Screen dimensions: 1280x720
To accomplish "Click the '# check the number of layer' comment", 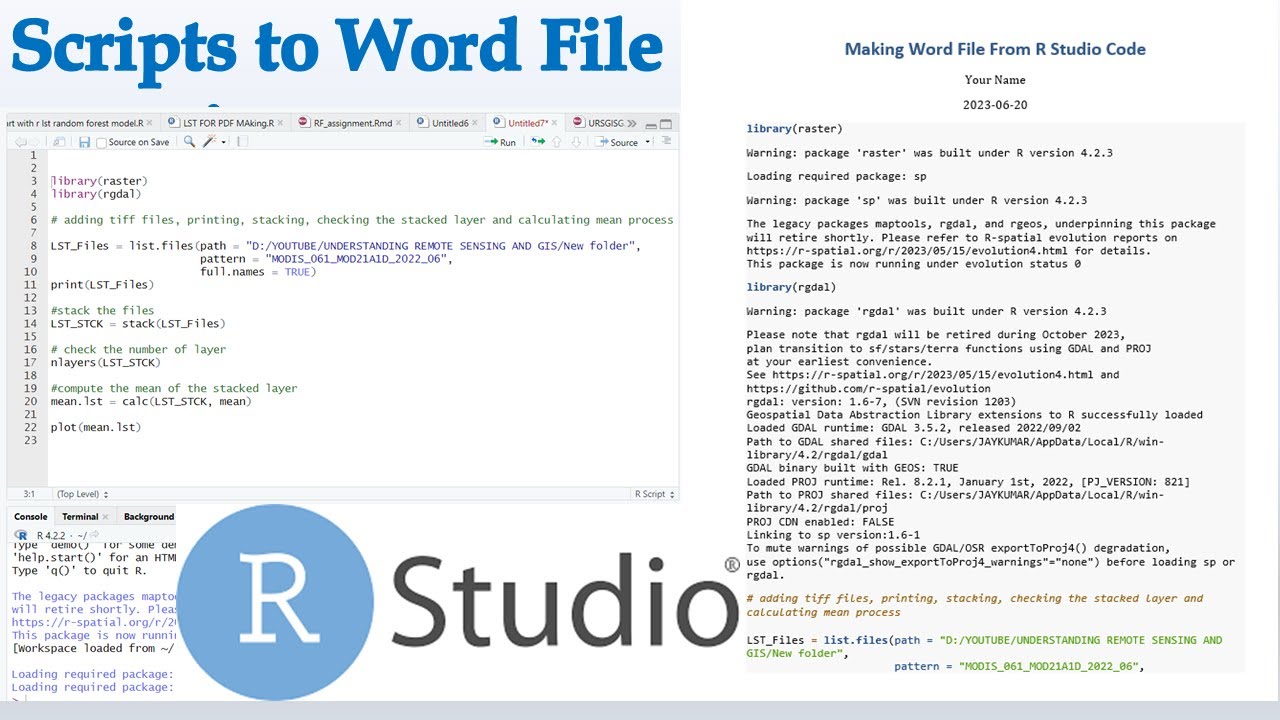I will [138, 349].
